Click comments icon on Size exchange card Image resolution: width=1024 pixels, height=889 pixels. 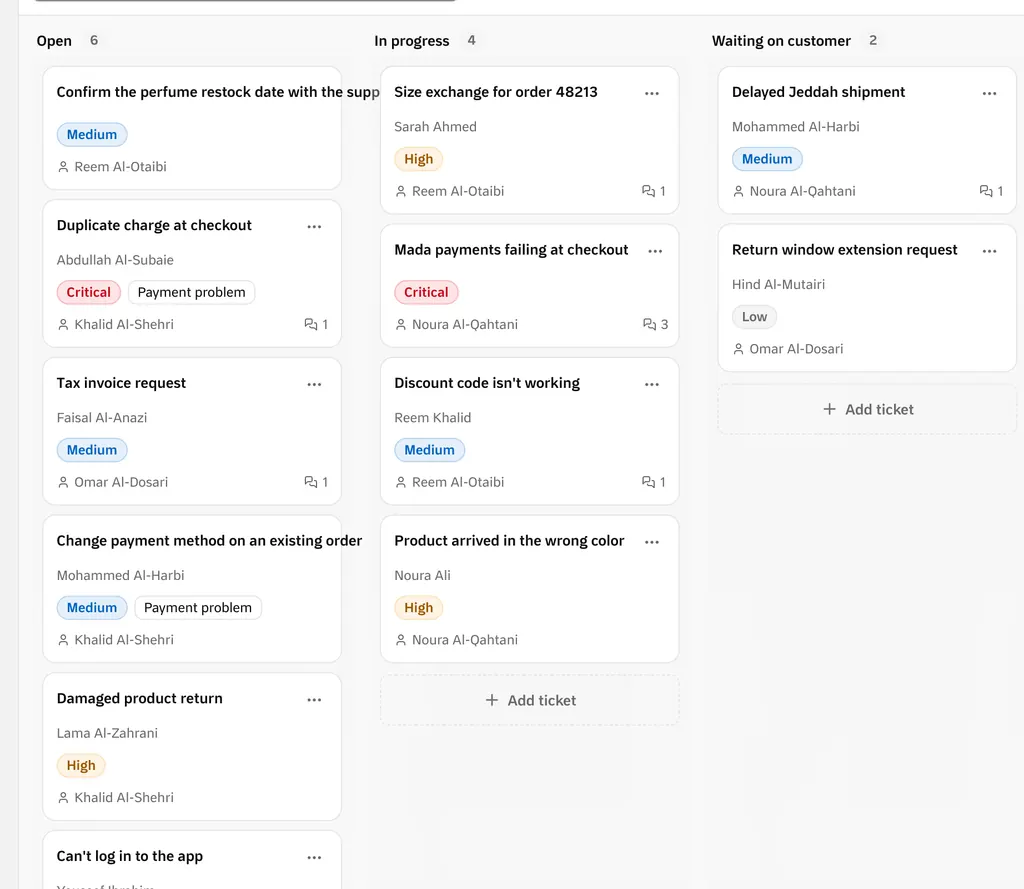coord(648,191)
